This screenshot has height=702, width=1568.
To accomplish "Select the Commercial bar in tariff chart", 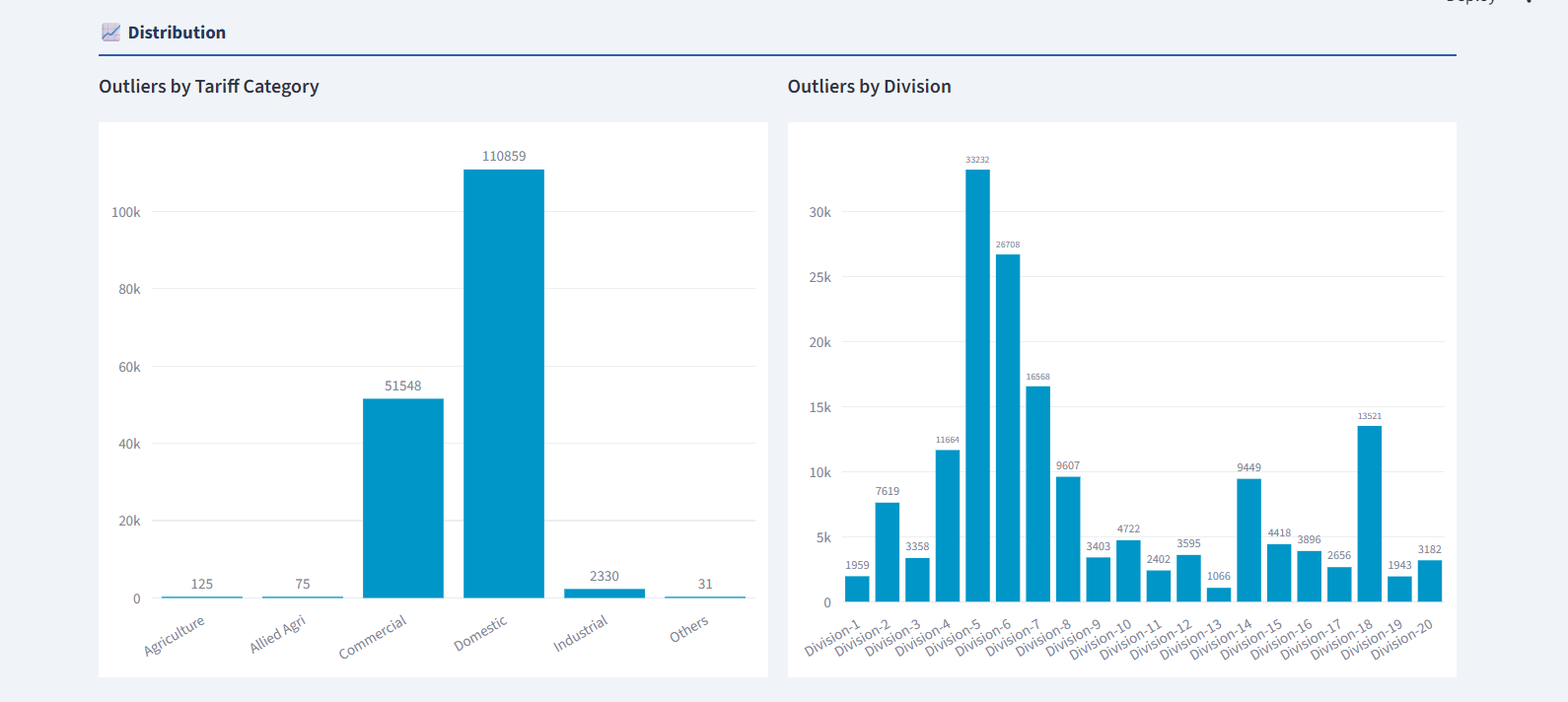I will [403, 498].
